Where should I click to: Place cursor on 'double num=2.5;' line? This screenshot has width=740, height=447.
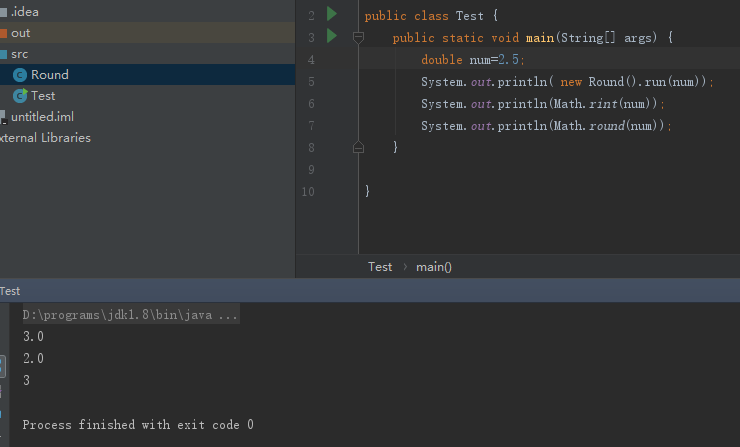[472, 59]
